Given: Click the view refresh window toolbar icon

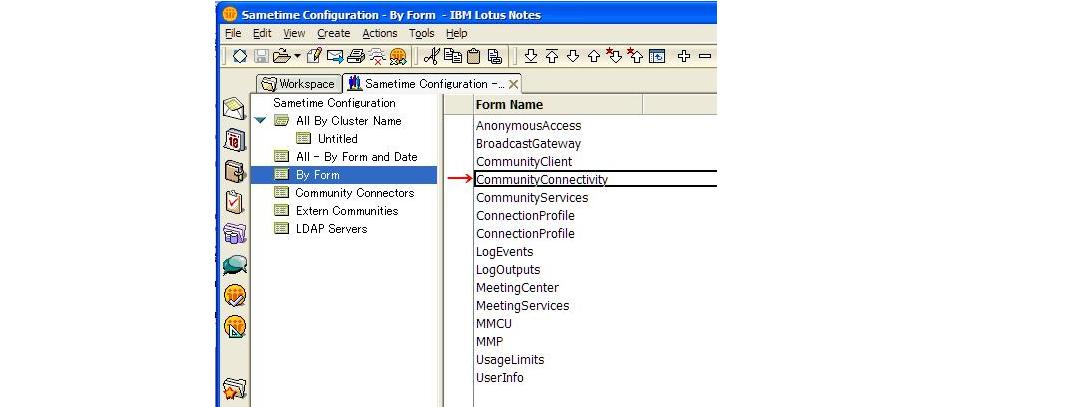Looking at the screenshot, I should pos(657,56).
